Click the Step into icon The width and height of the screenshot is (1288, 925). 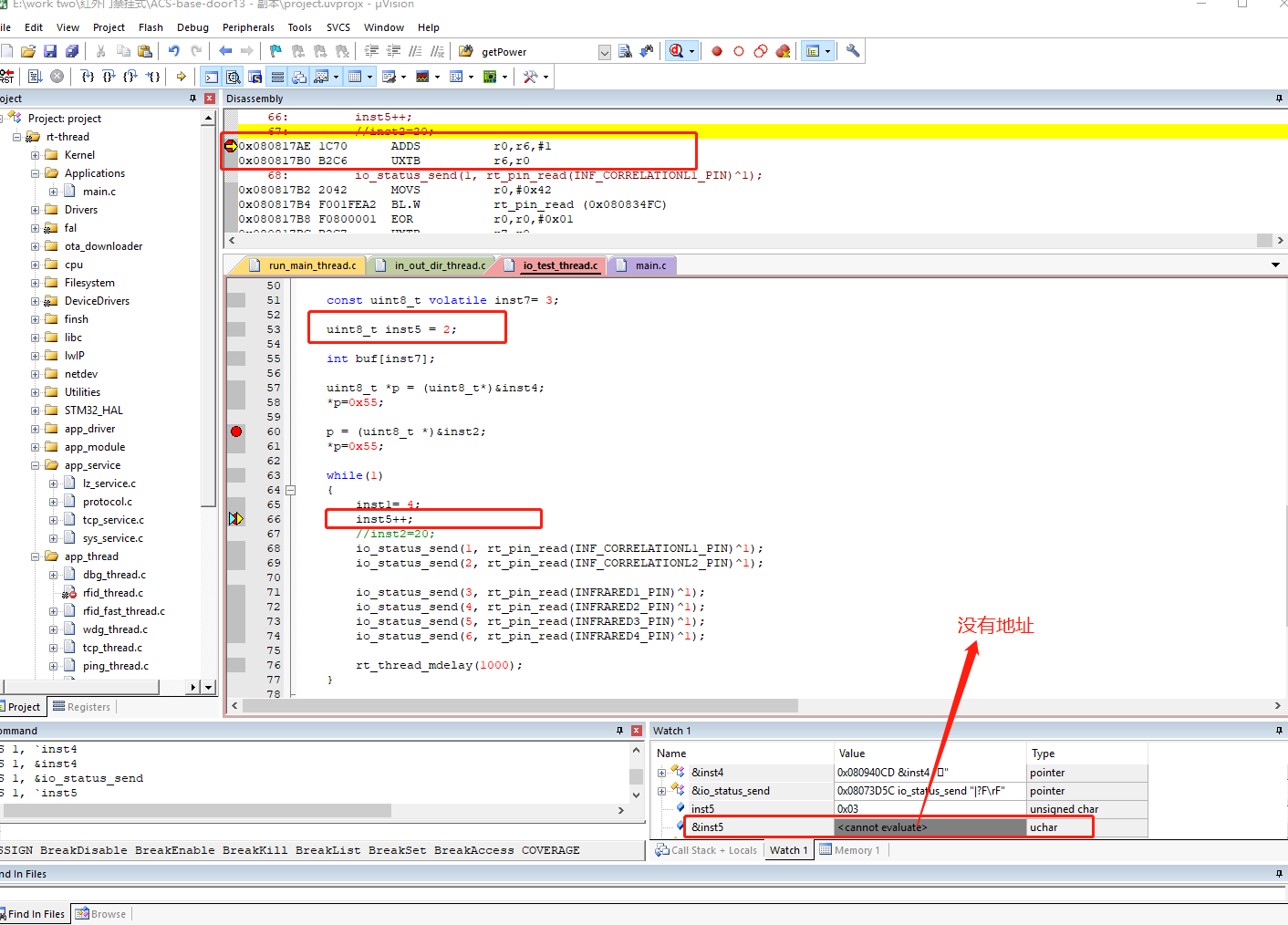(88, 77)
